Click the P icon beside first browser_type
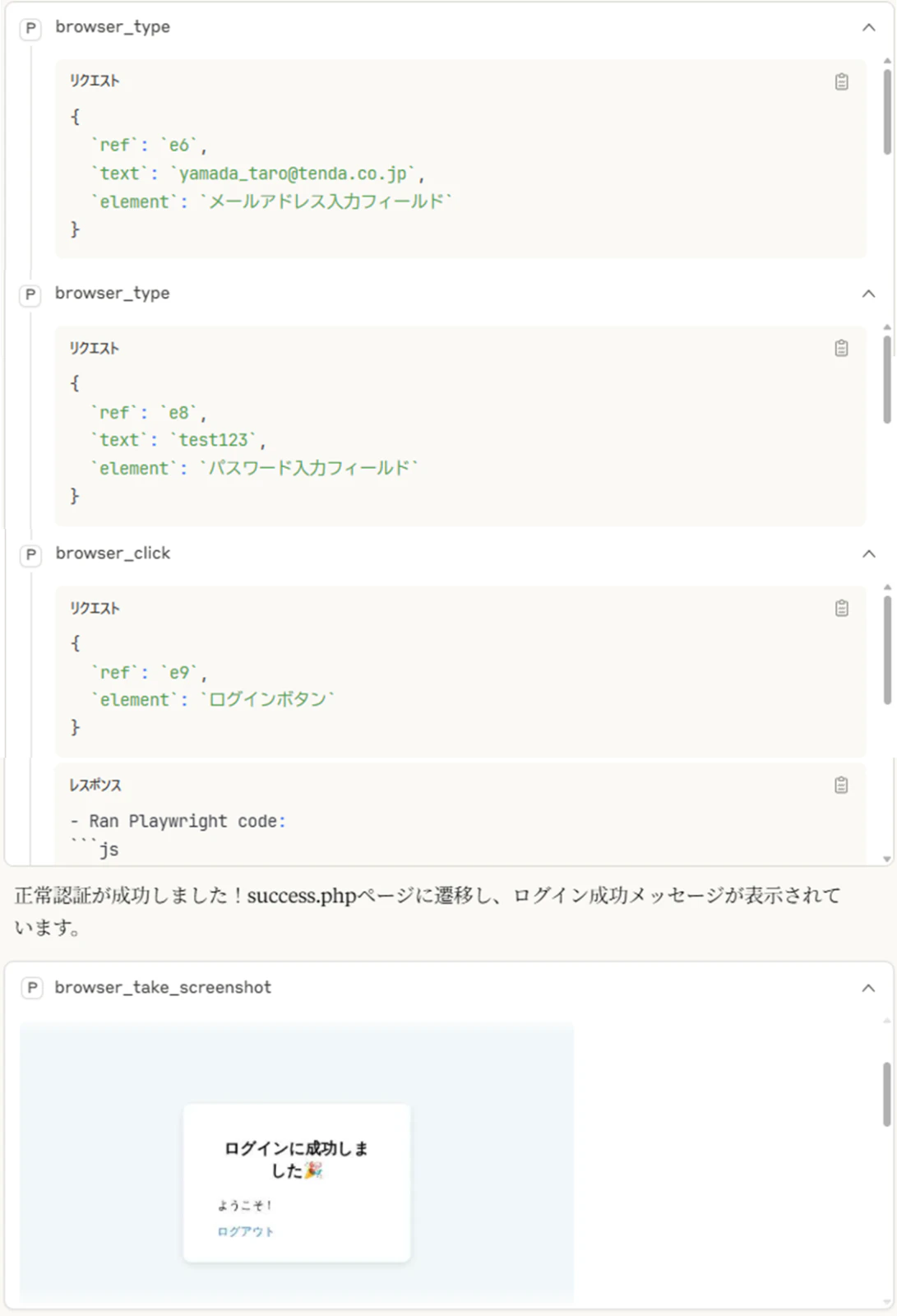This screenshot has width=897, height=1316. point(30,28)
